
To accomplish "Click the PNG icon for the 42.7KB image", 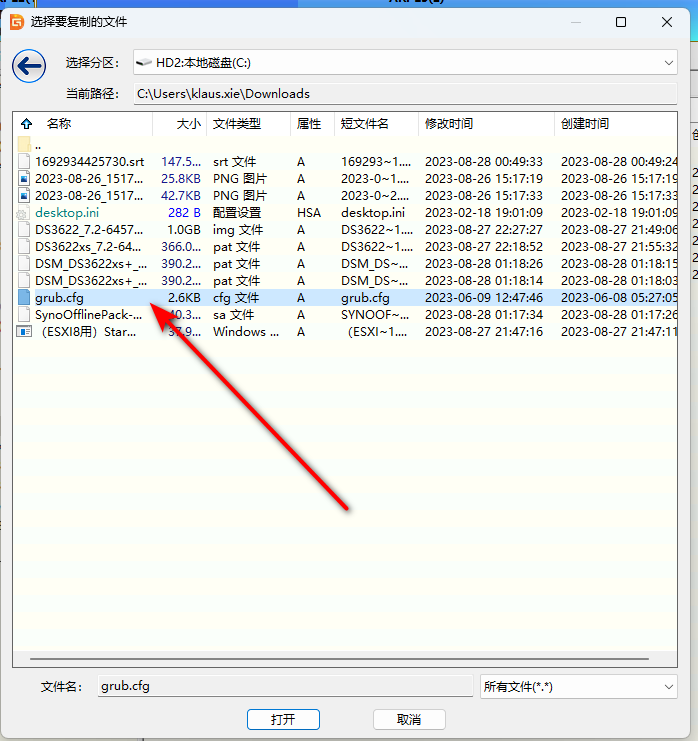I will point(24,196).
